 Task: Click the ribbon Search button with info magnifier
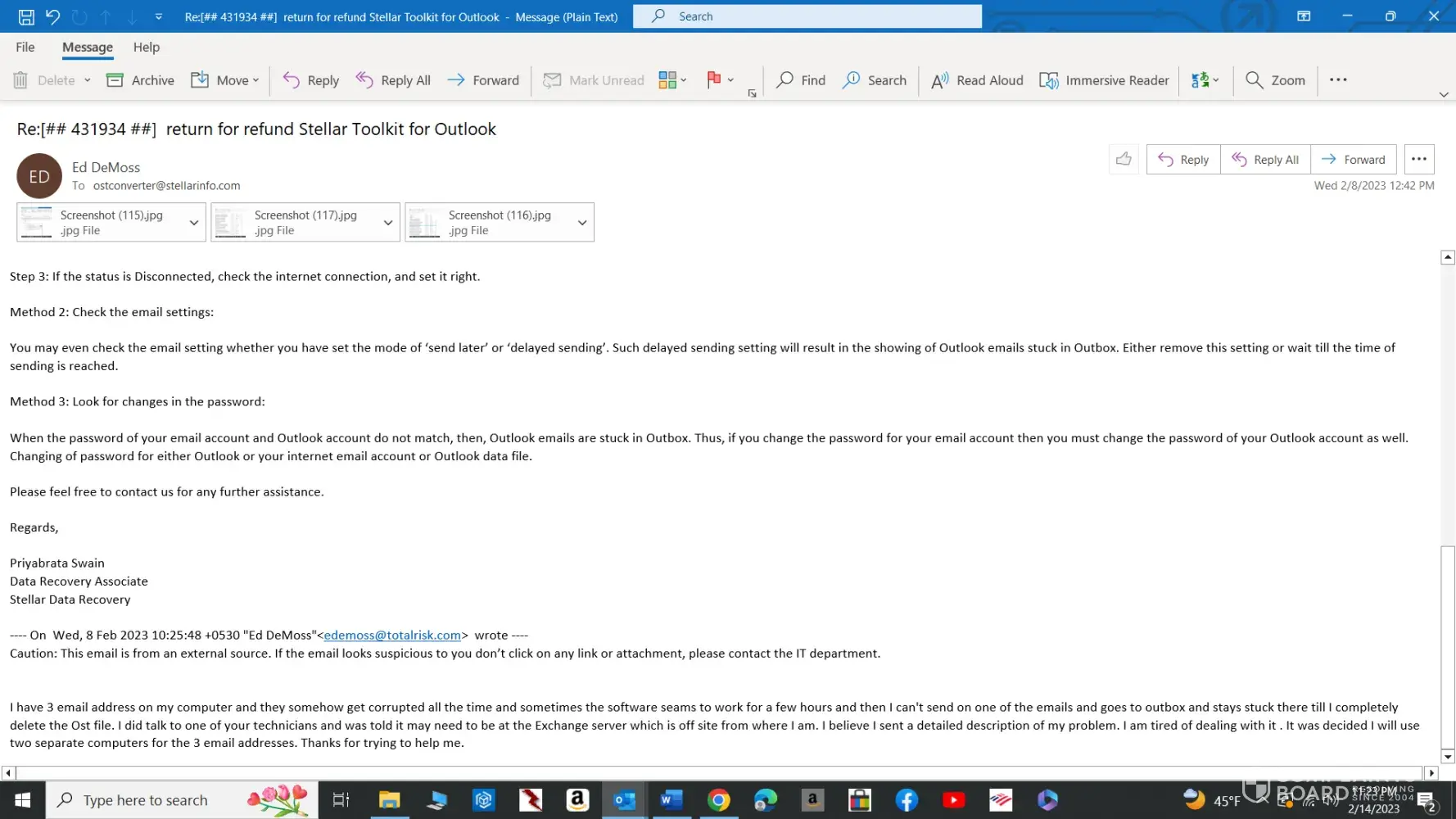coord(875,80)
